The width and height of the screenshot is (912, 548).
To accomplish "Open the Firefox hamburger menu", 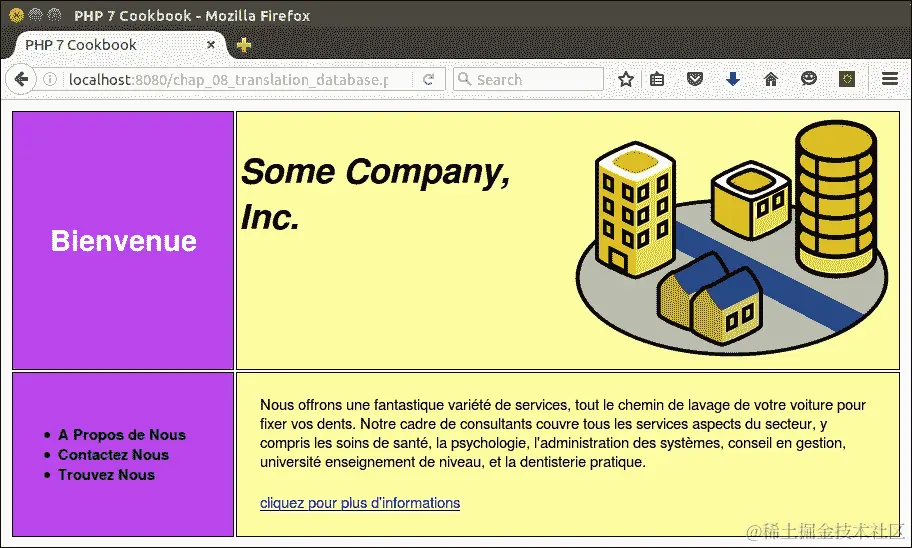I will click(x=890, y=79).
